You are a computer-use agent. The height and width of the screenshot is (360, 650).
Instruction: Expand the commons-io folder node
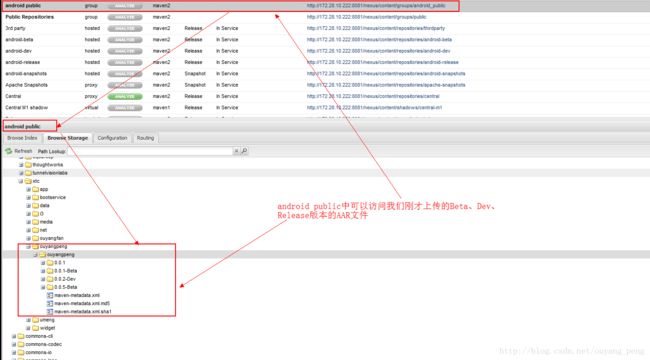(x=14, y=352)
